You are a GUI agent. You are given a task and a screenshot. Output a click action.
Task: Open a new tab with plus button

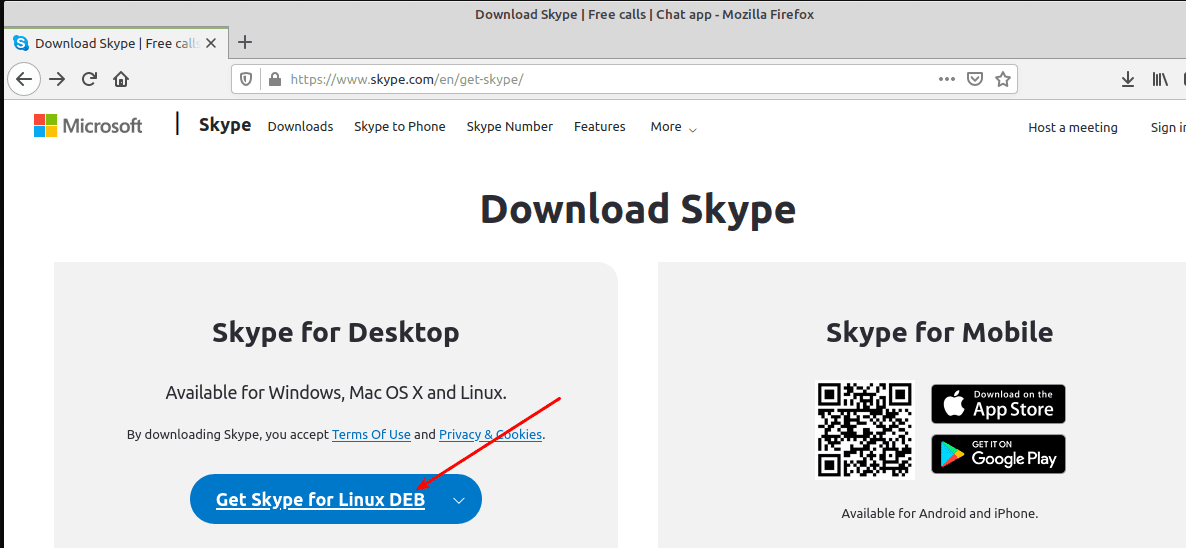pyautogui.click(x=245, y=42)
